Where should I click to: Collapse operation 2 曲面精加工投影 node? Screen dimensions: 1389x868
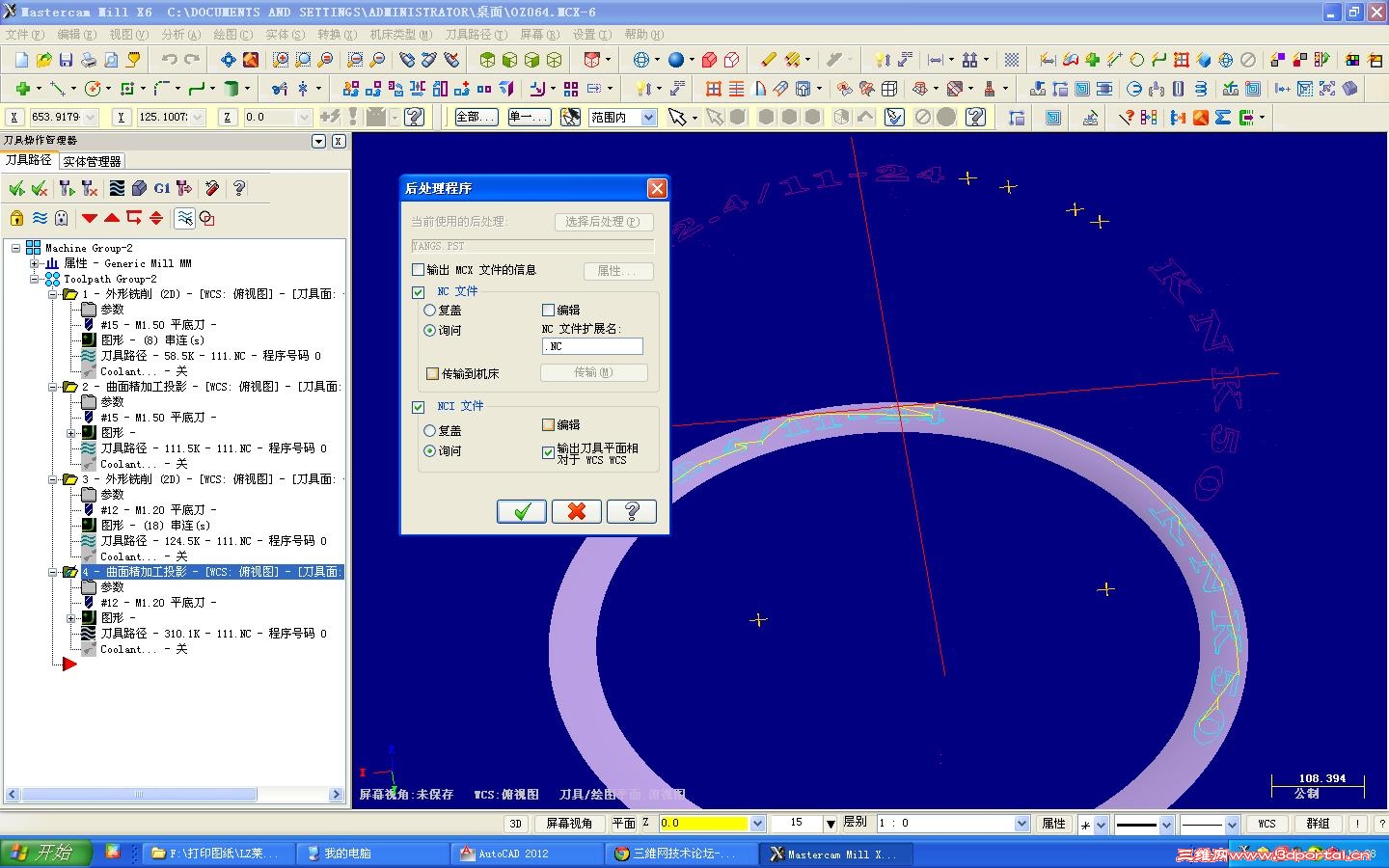pyautogui.click(x=53, y=387)
